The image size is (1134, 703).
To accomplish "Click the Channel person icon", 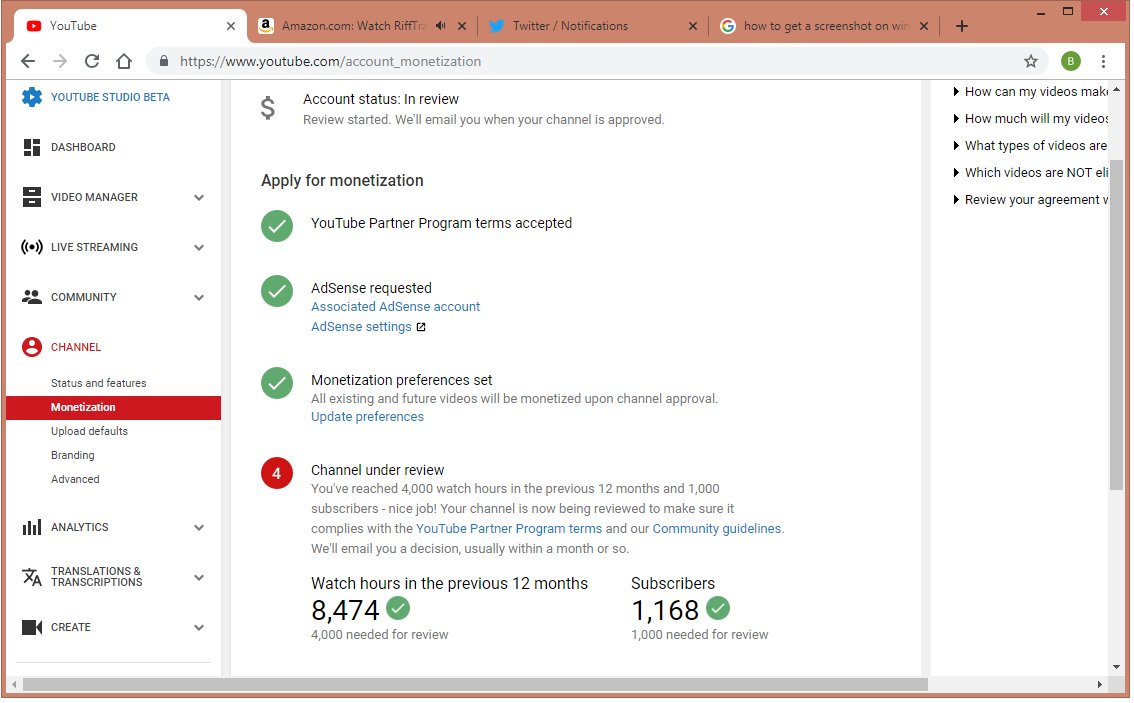I will click(32, 348).
